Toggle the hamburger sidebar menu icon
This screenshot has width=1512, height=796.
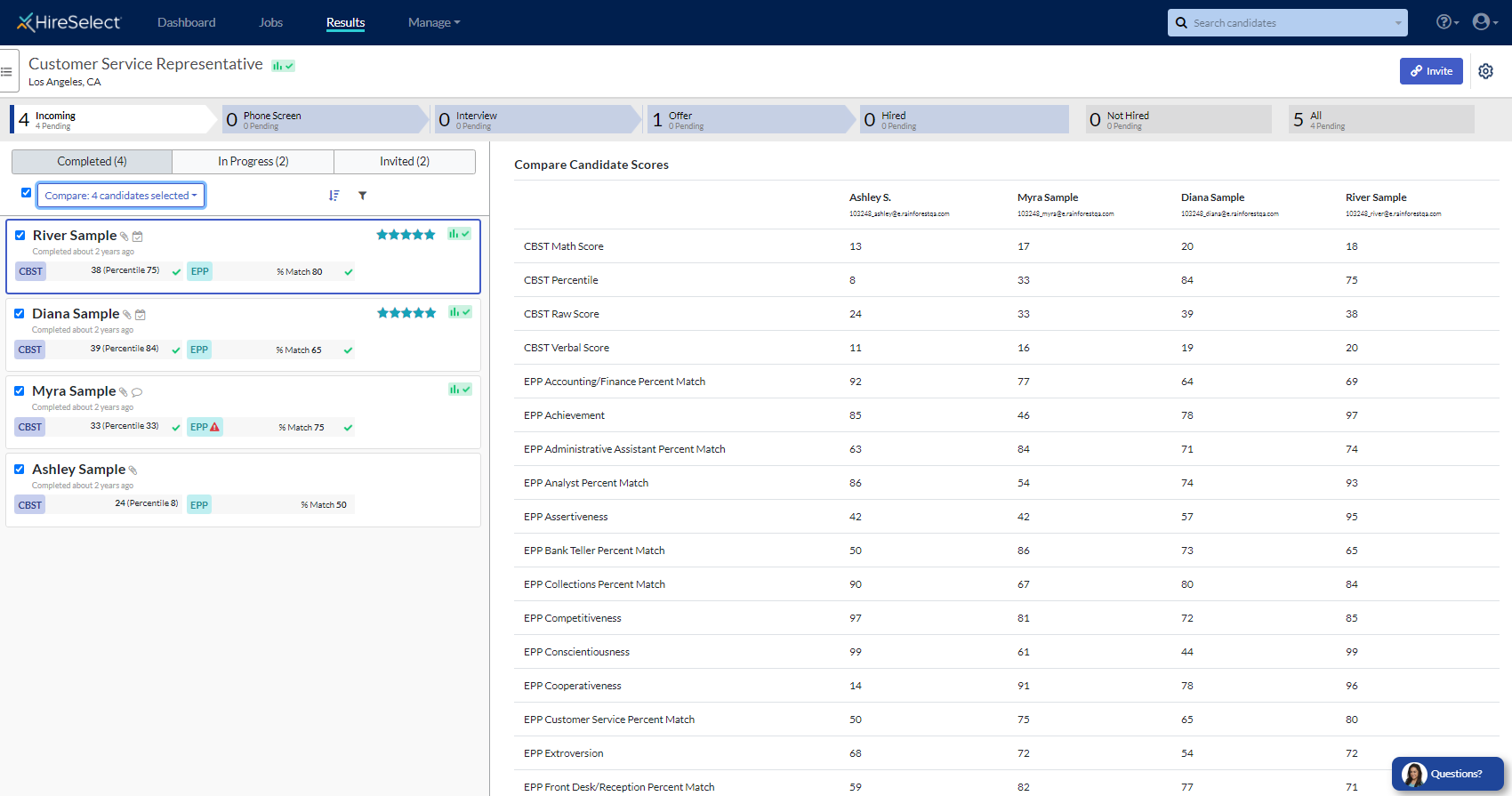pyautogui.click(x=7, y=71)
